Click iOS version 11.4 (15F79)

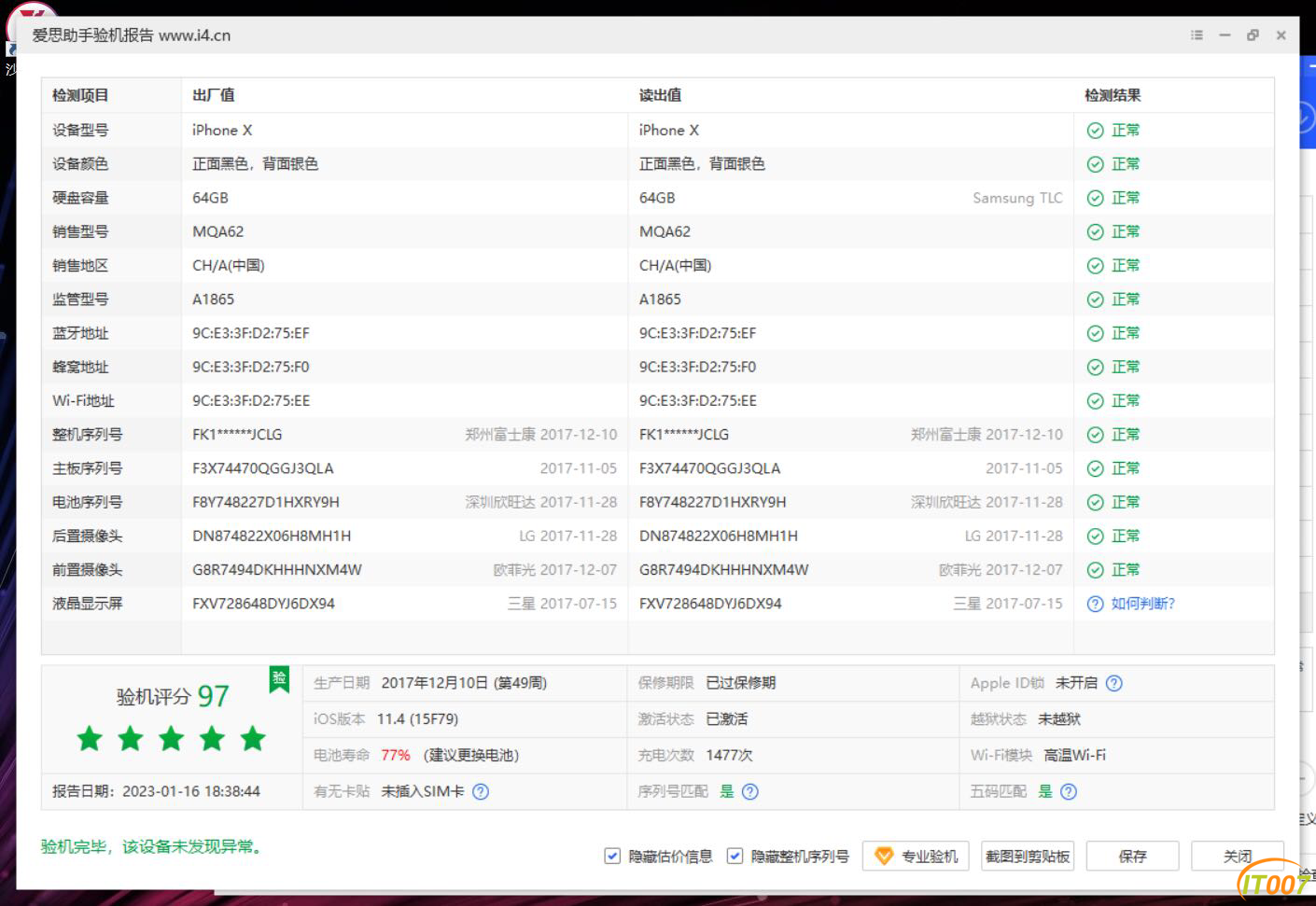click(417, 719)
